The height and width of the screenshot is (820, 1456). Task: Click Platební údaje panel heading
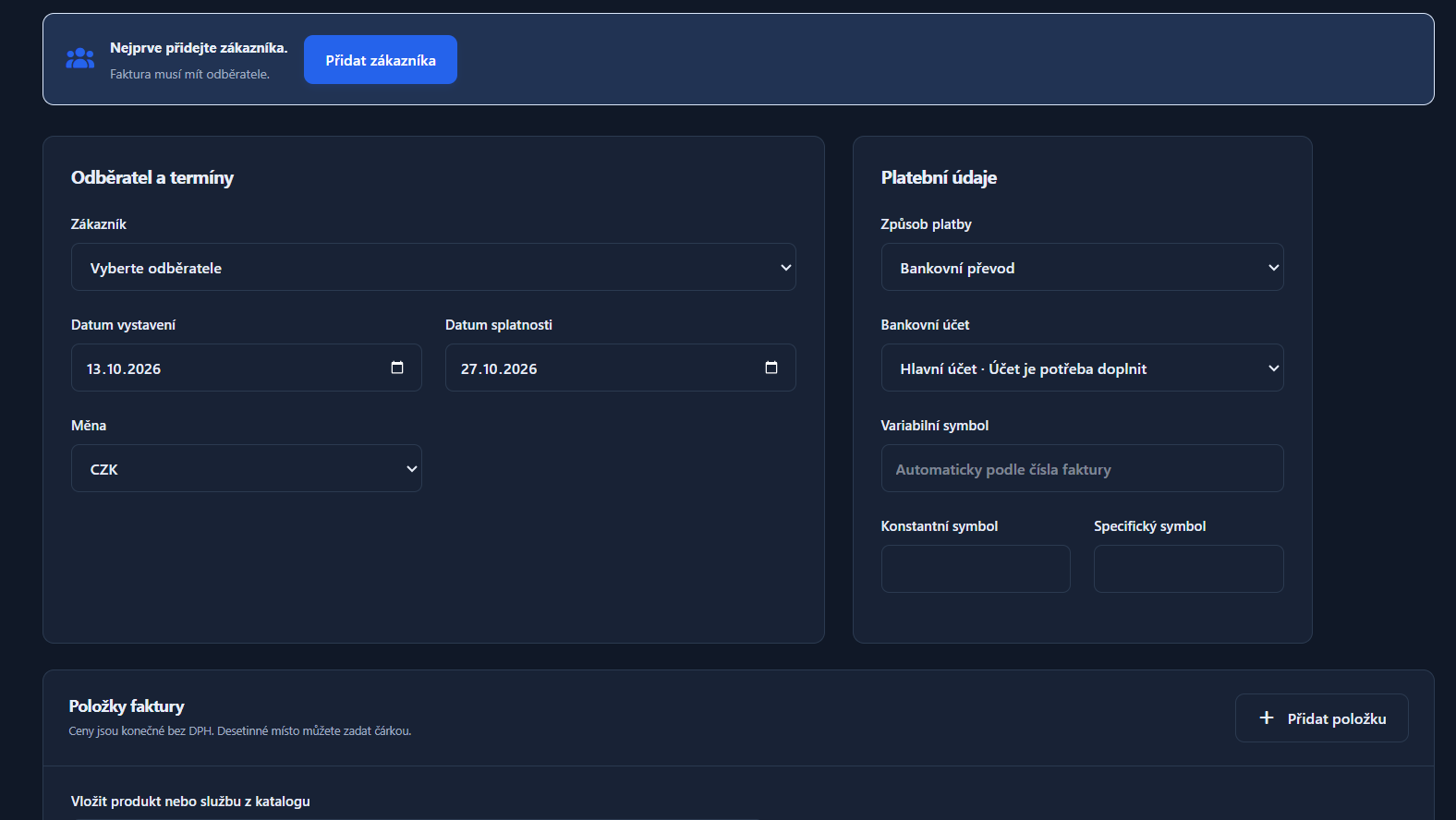pyautogui.click(x=939, y=177)
